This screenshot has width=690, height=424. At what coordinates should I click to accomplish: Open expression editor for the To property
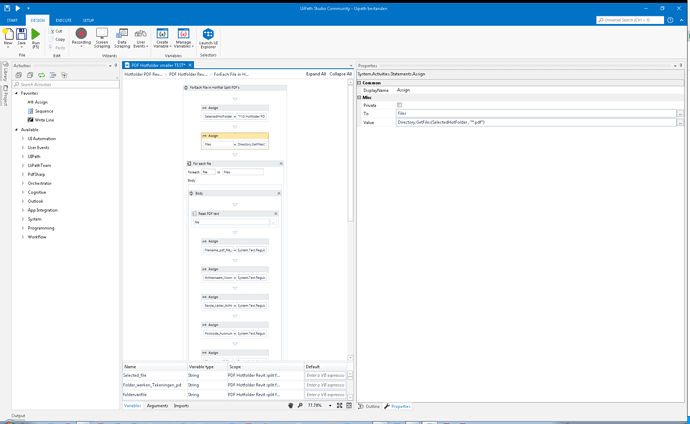[x=680, y=113]
